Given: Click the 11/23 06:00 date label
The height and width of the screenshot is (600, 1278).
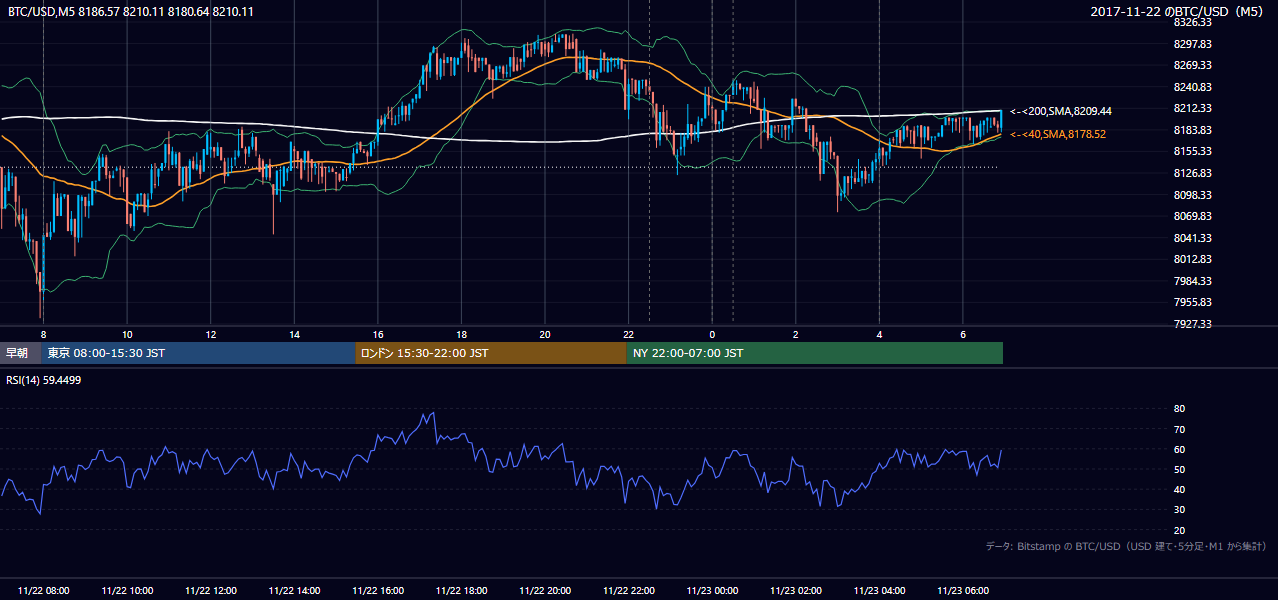Looking at the screenshot, I should (962, 591).
